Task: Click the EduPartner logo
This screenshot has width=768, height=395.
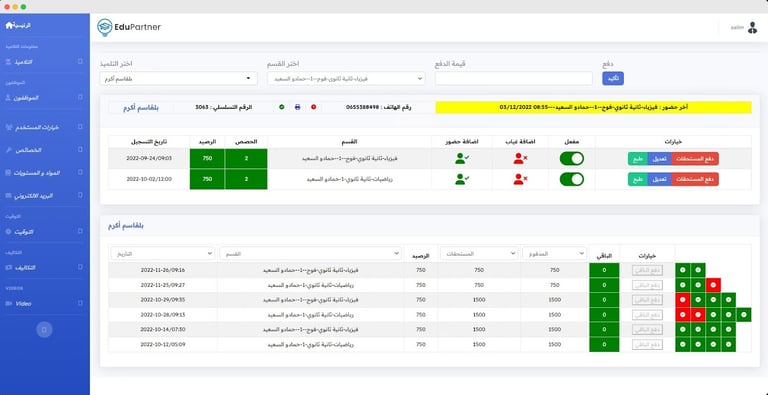Action: (129, 27)
